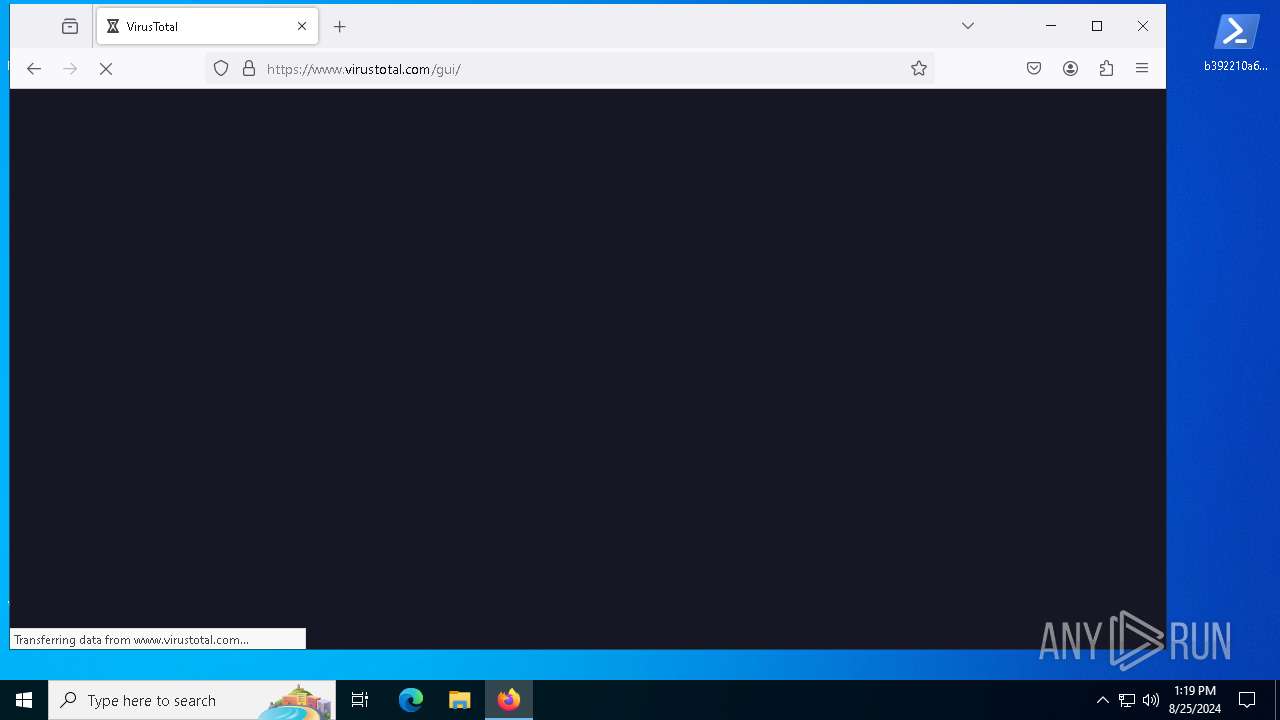Go back one page
Viewport: 1280px width, 720px height.
point(34,68)
